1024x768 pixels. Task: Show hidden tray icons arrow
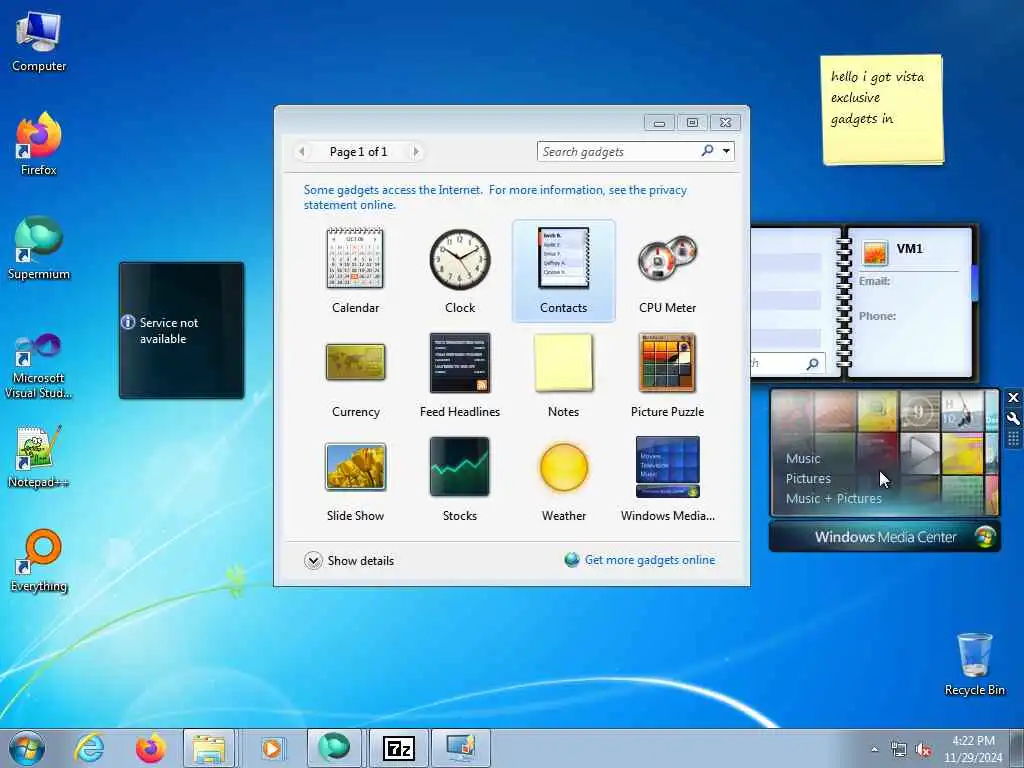(874, 749)
